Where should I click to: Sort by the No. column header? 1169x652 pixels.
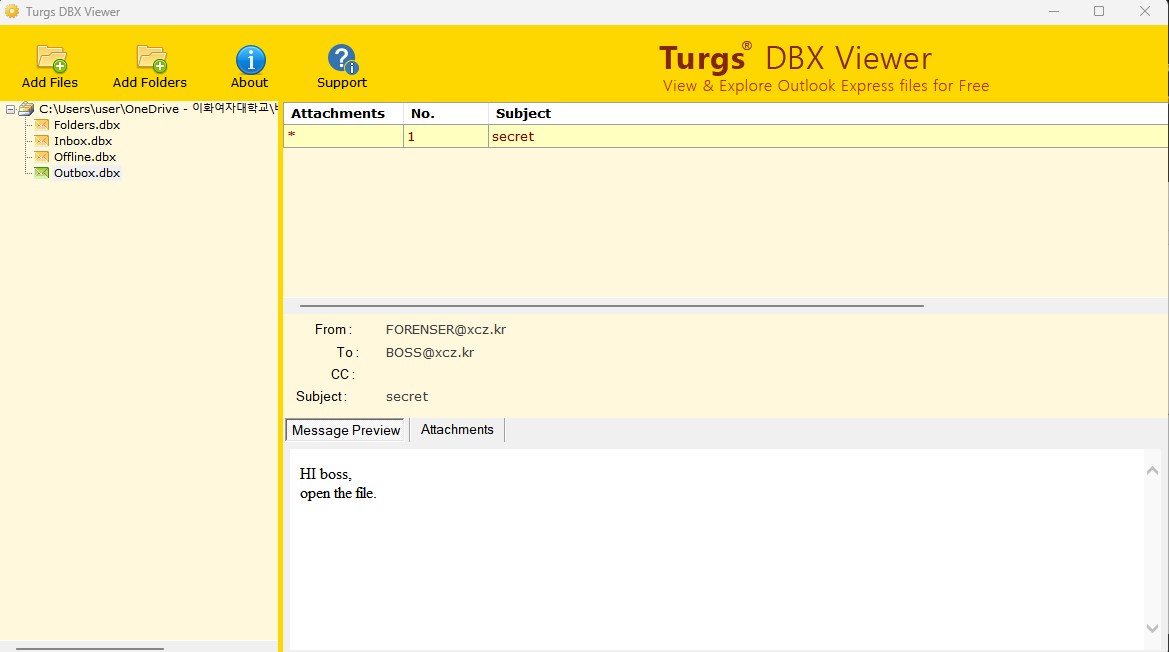tap(446, 114)
